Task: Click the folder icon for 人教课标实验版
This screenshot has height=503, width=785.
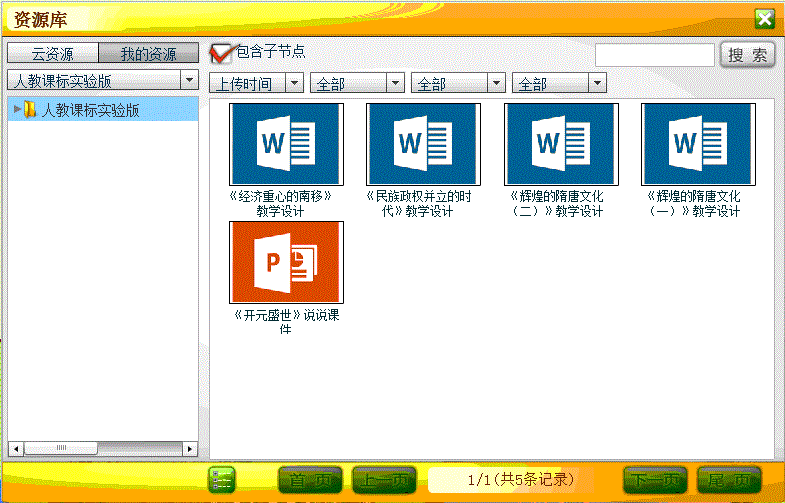Action: coord(32,110)
